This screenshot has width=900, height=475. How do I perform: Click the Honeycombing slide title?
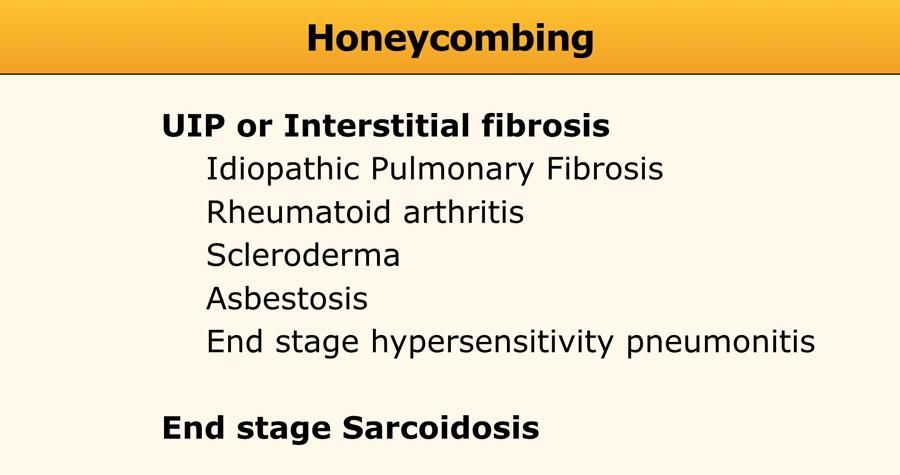(449, 38)
